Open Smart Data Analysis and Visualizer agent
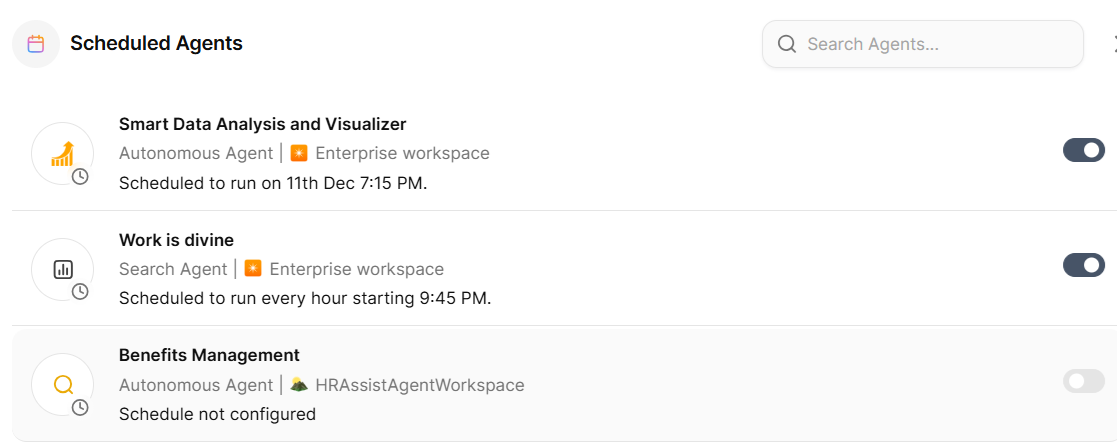 coord(262,124)
